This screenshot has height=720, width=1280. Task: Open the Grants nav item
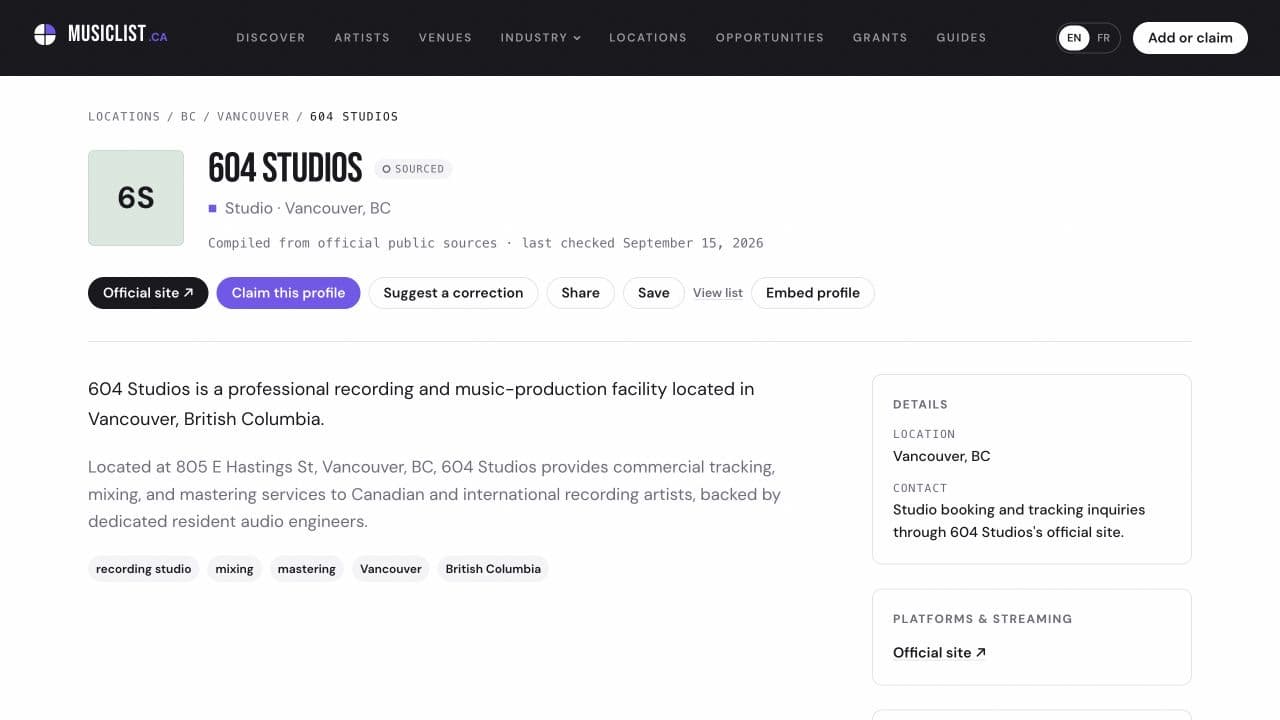point(880,38)
